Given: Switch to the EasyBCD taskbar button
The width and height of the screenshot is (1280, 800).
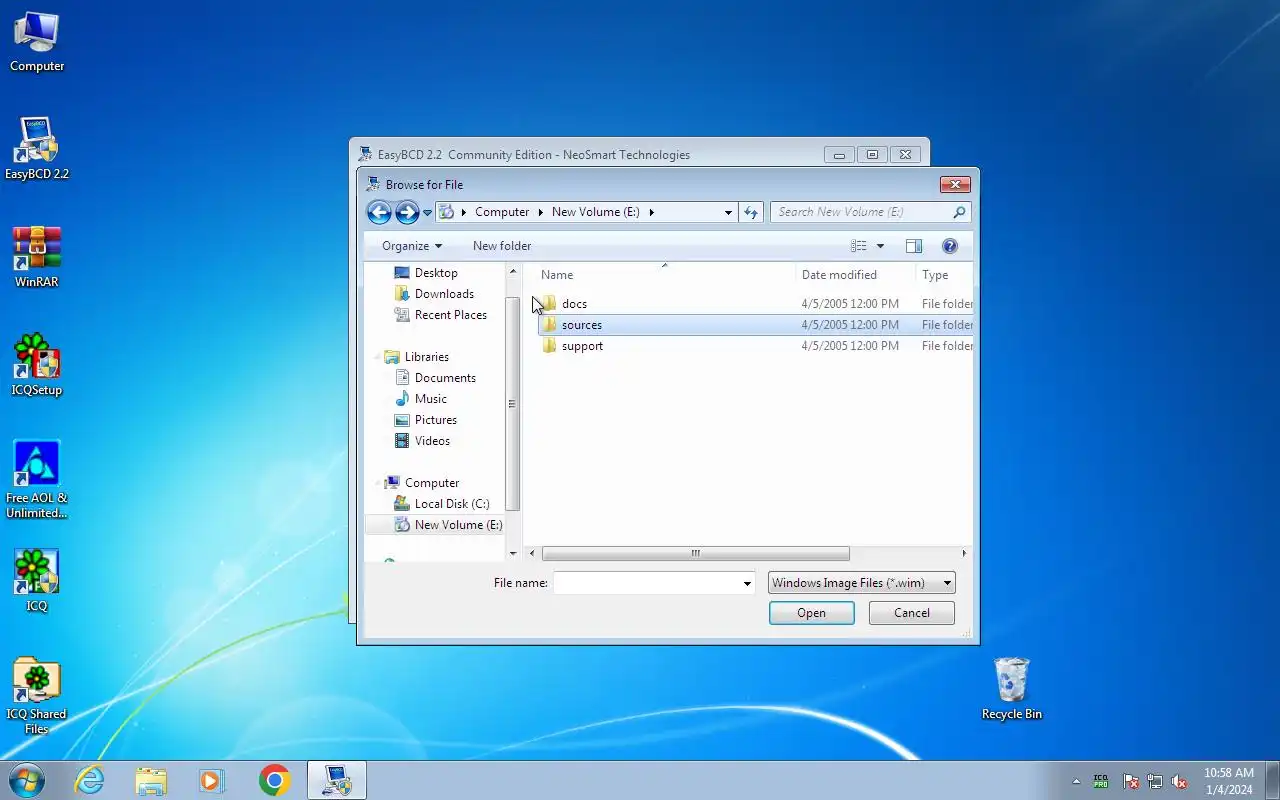Looking at the screenshot, I should (x=336, y=780).
